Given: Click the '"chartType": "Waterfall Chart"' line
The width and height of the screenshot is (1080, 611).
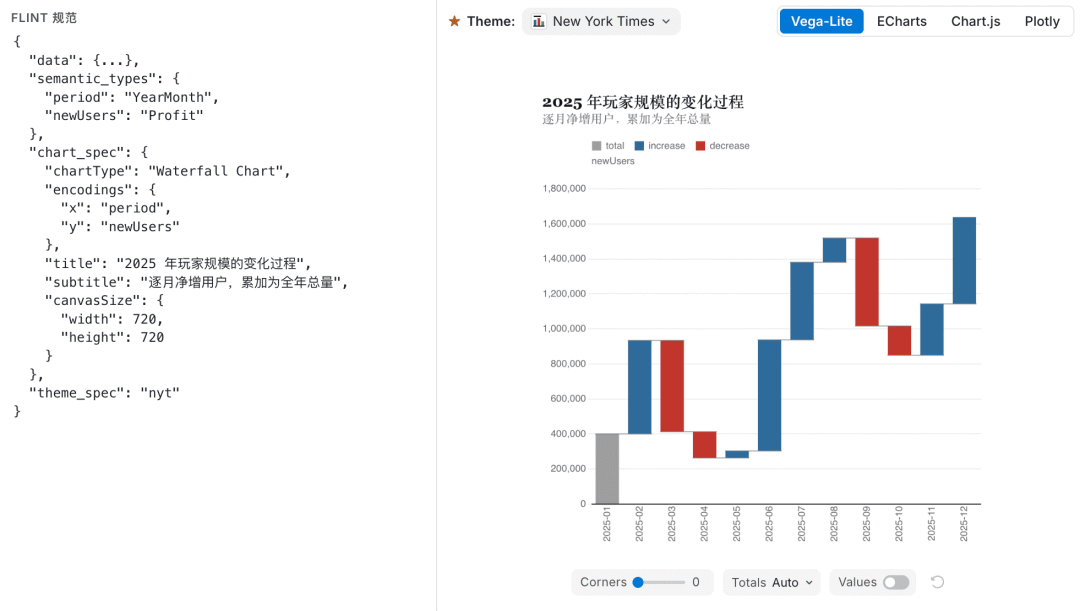Looking at the screenshot, I should click(x=168, y=171).
